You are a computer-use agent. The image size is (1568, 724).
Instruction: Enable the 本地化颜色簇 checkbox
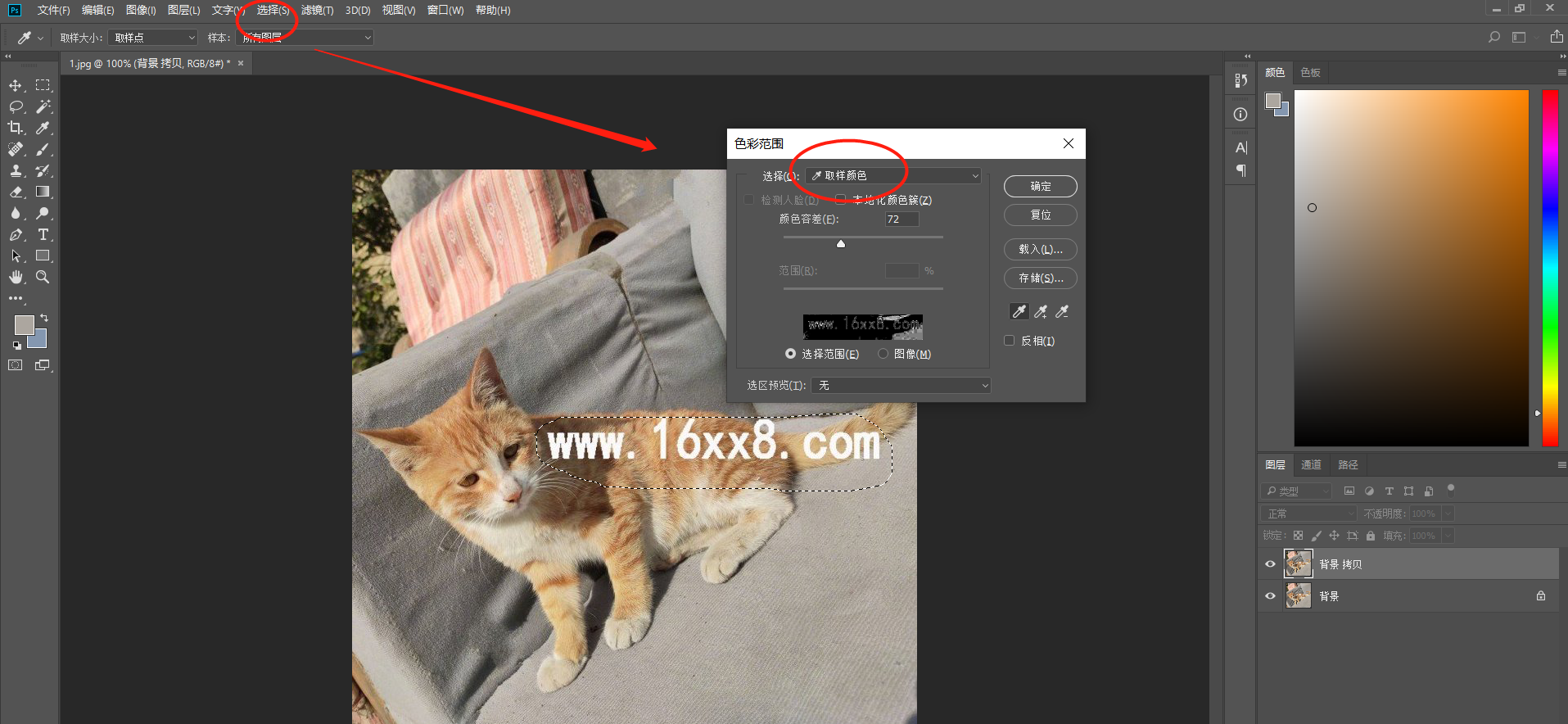(x=840, y=199)
